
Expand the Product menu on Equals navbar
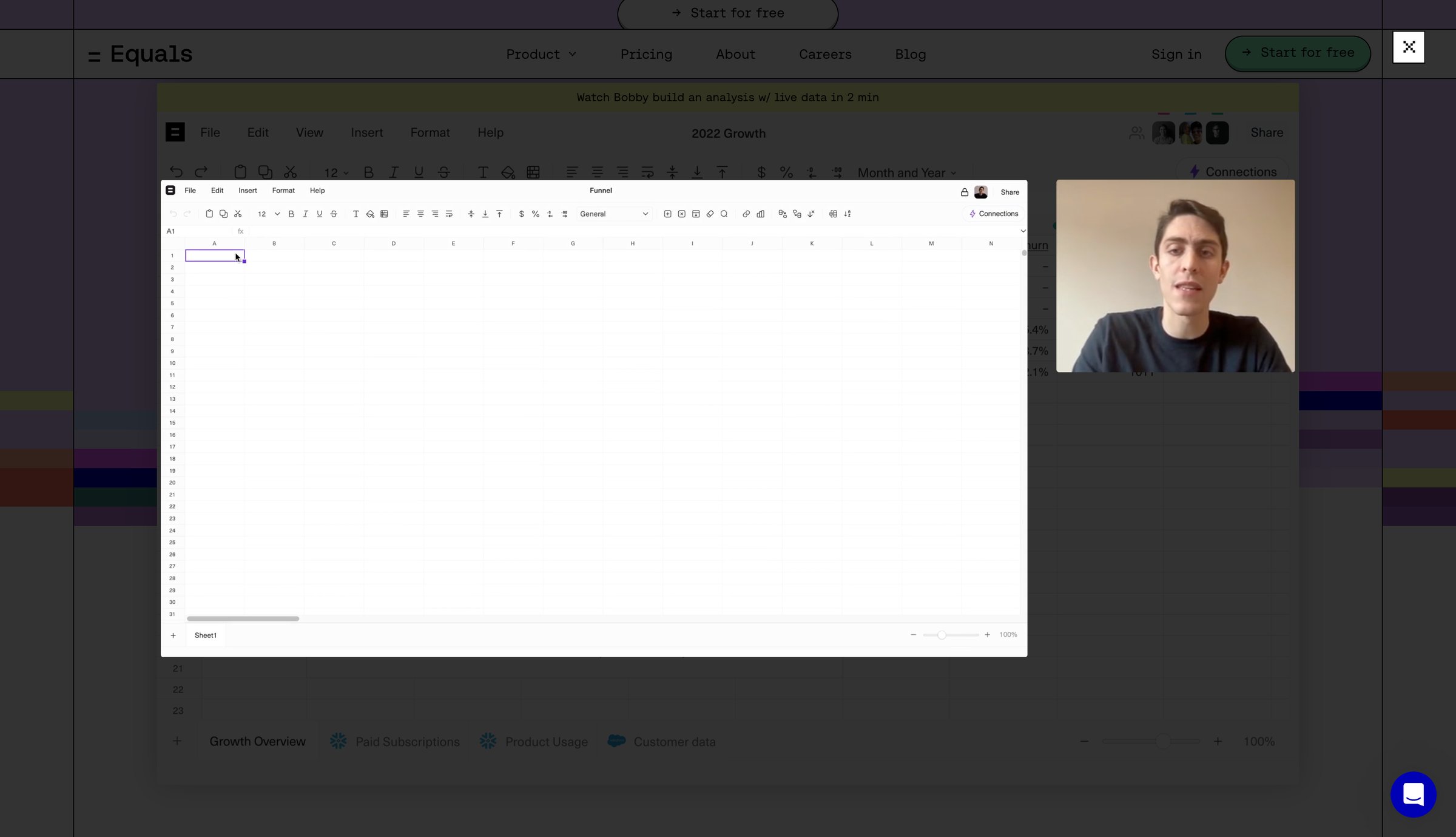541,55
